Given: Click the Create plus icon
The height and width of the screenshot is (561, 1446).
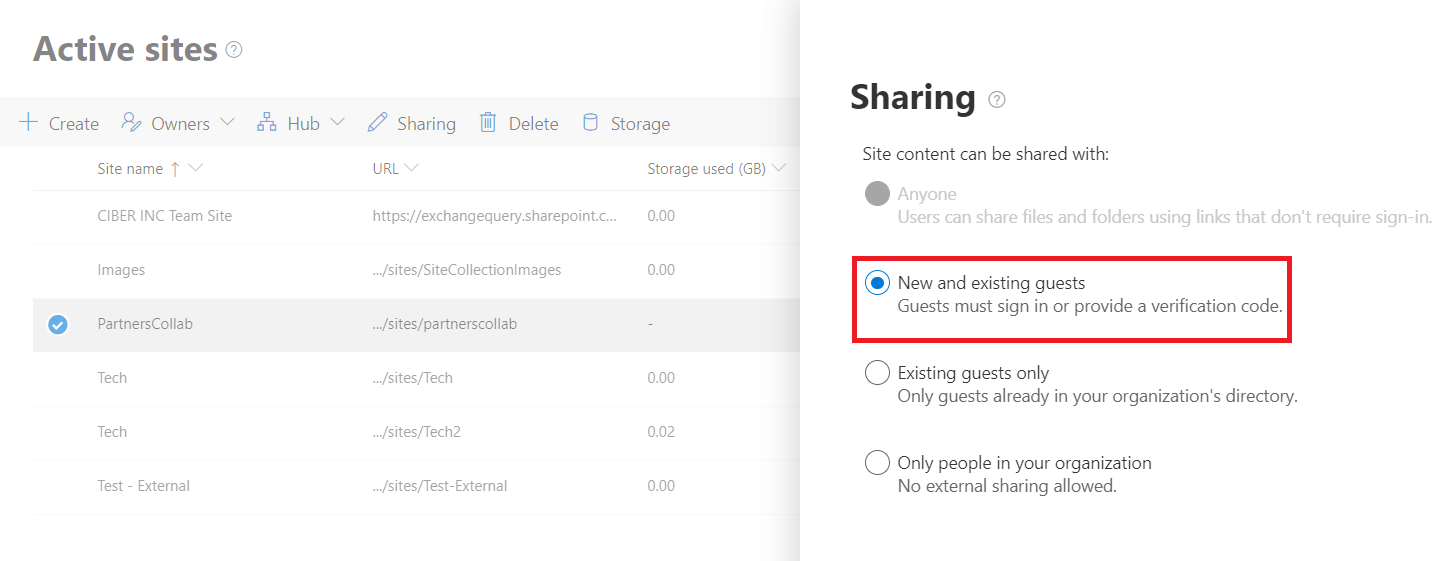Looking at the screenshot, I should point(29,123).
